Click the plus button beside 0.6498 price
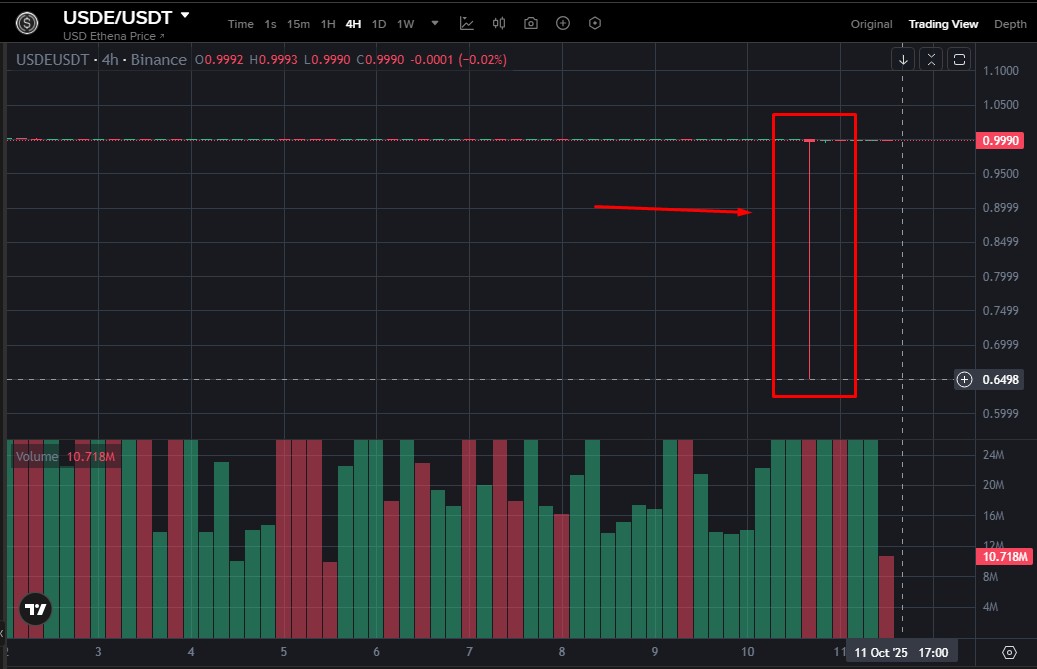Viewport: 1037px width, 669px height. tap(964, 379)
